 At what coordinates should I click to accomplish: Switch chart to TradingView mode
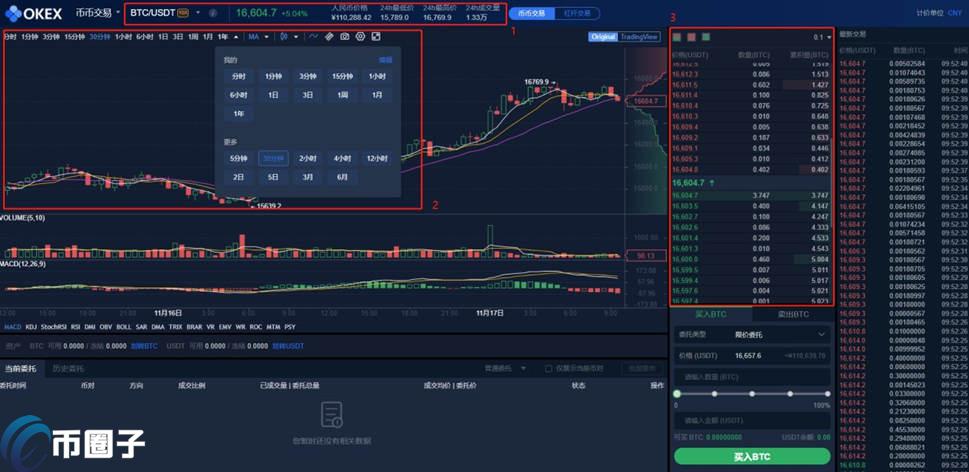639,37
